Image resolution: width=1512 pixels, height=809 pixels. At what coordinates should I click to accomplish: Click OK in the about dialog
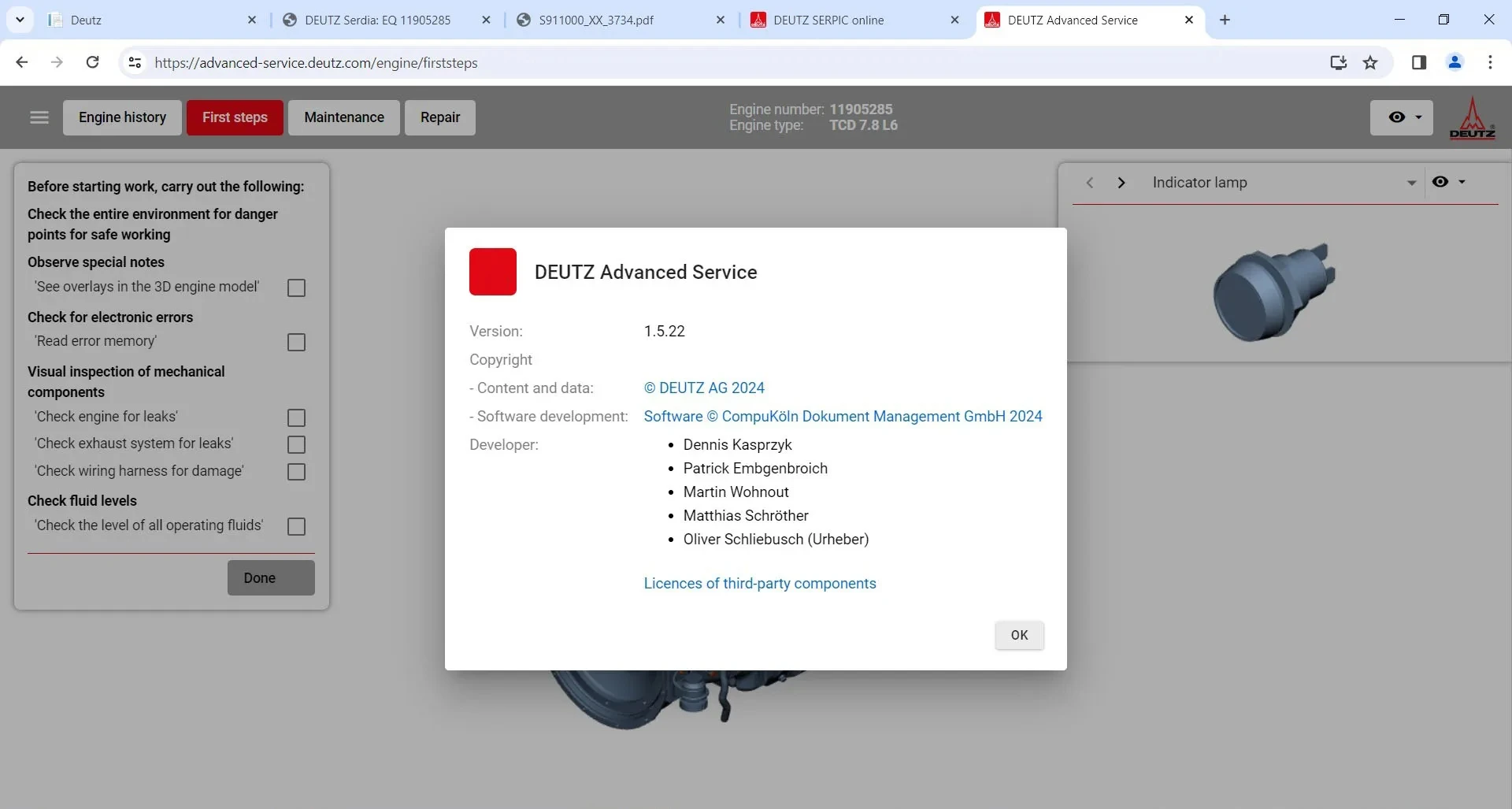pos(1019,635)
